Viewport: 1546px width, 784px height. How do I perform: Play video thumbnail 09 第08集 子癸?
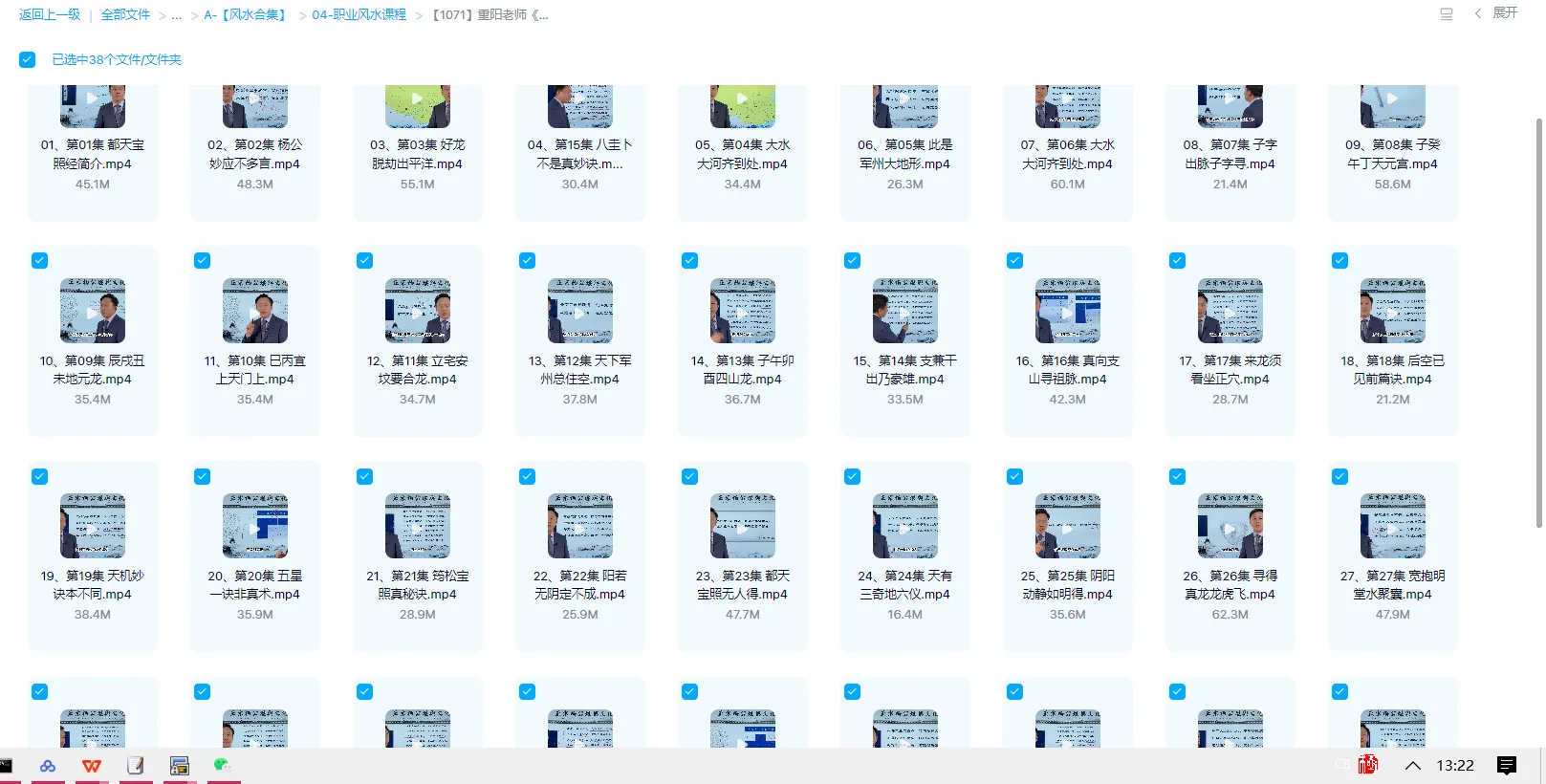(1393, 105)
